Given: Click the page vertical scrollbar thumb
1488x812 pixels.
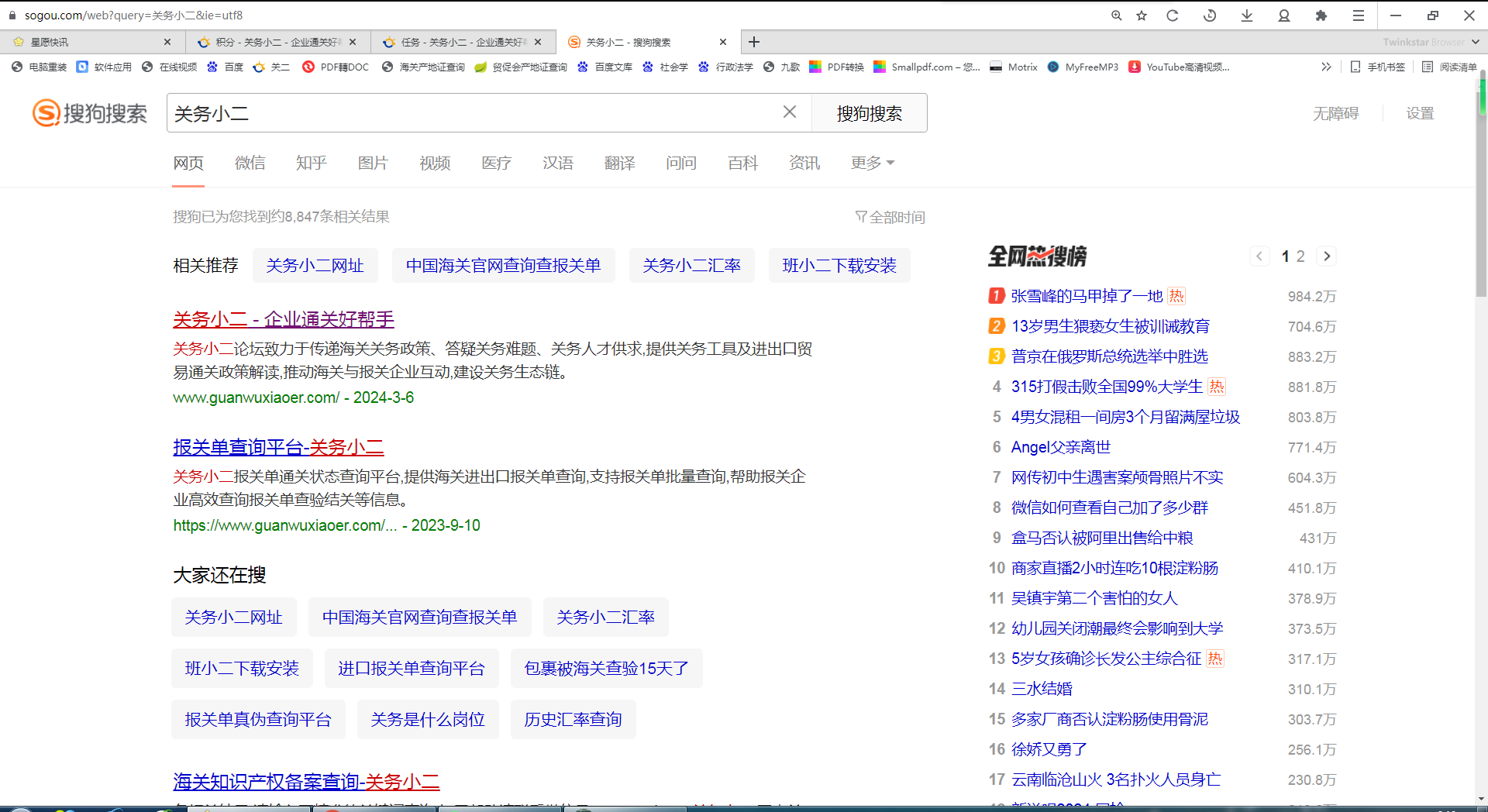Looking at the screenshot, I should pos(1481,182).
